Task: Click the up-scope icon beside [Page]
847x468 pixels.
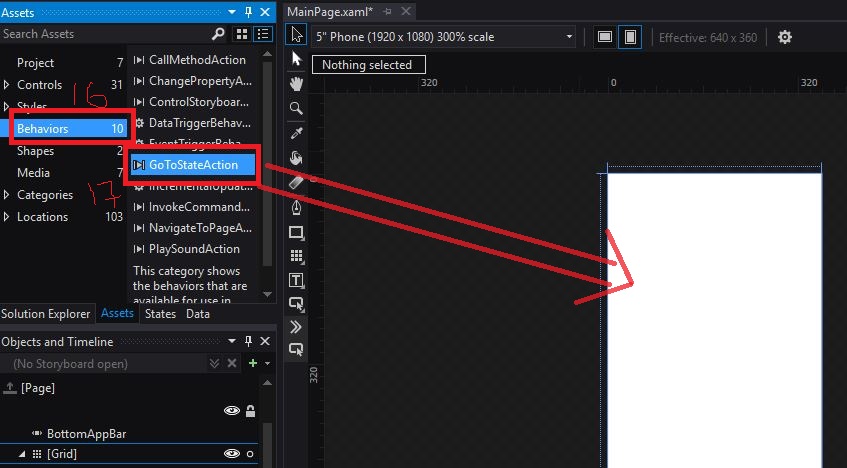Action: (10, 387)
